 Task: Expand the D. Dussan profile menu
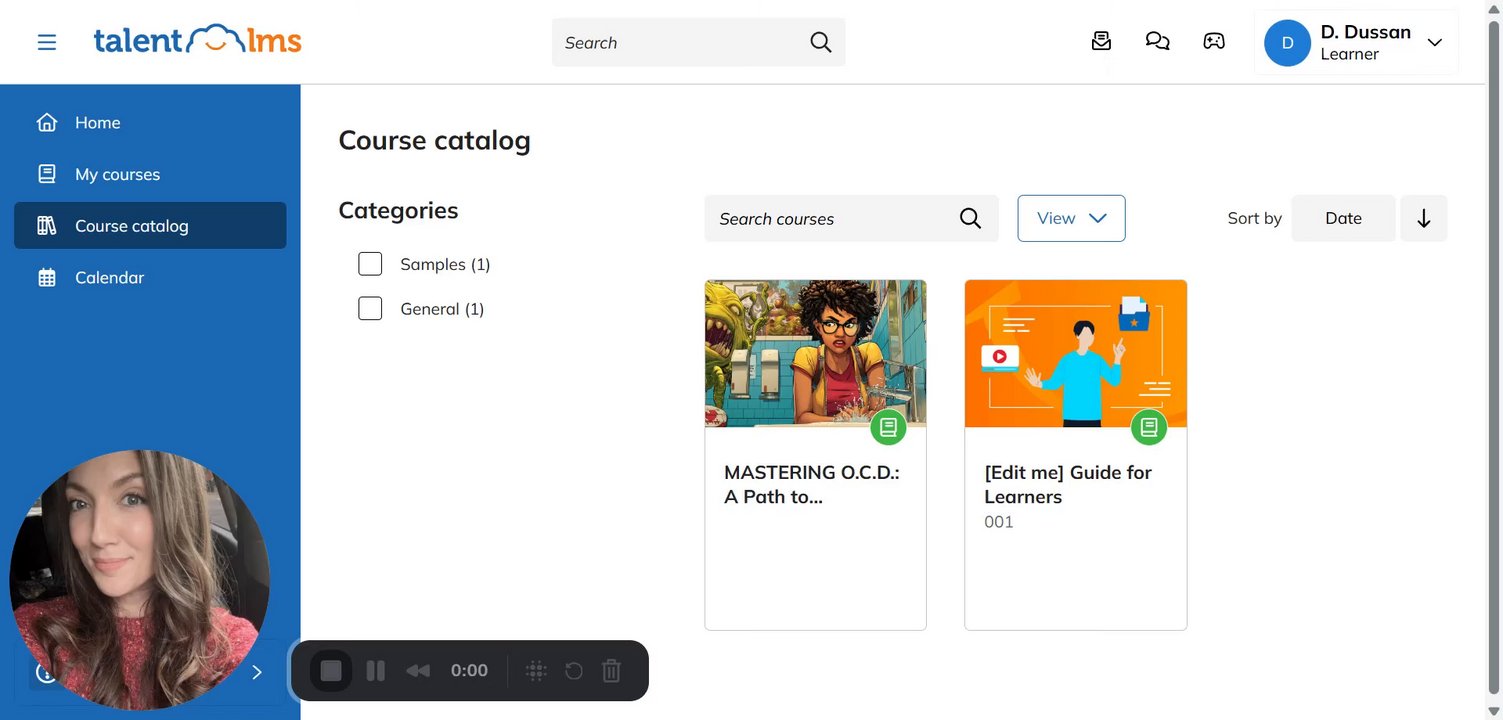(x=1434, y=42)
